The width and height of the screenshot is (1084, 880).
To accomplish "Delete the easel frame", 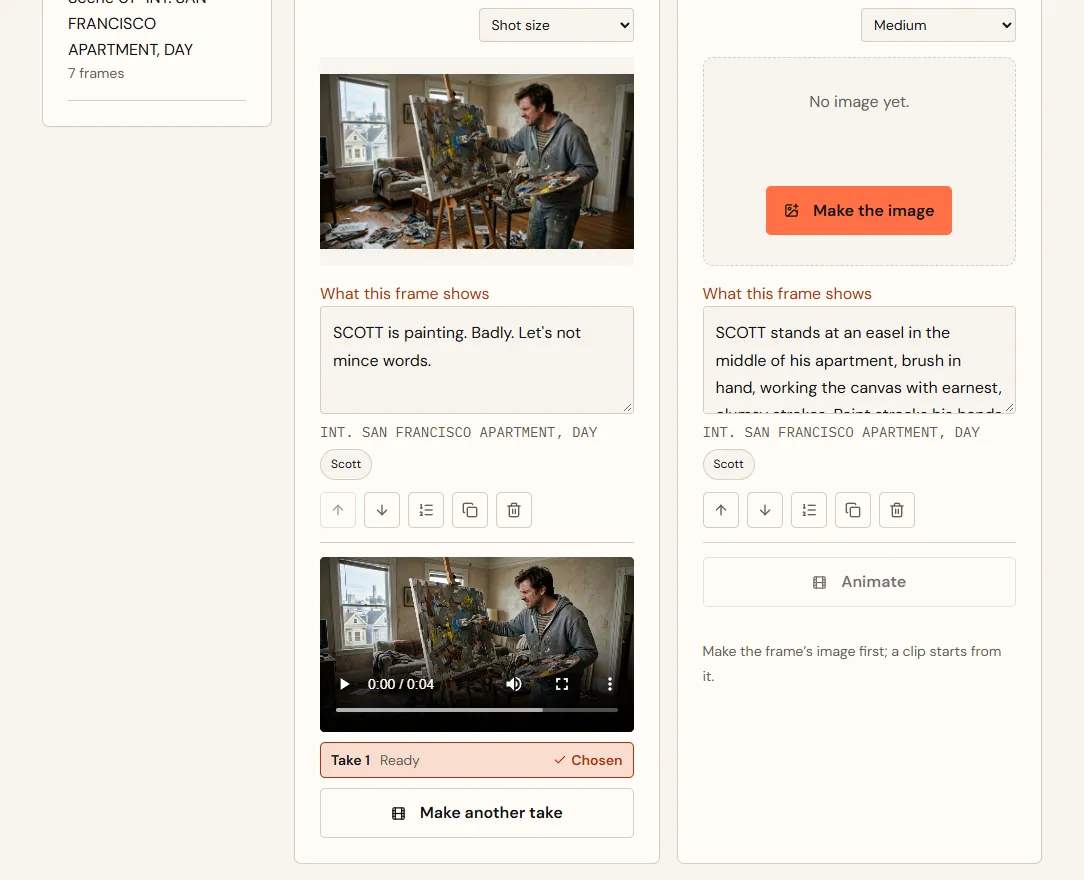I will [x=897, y=510].
